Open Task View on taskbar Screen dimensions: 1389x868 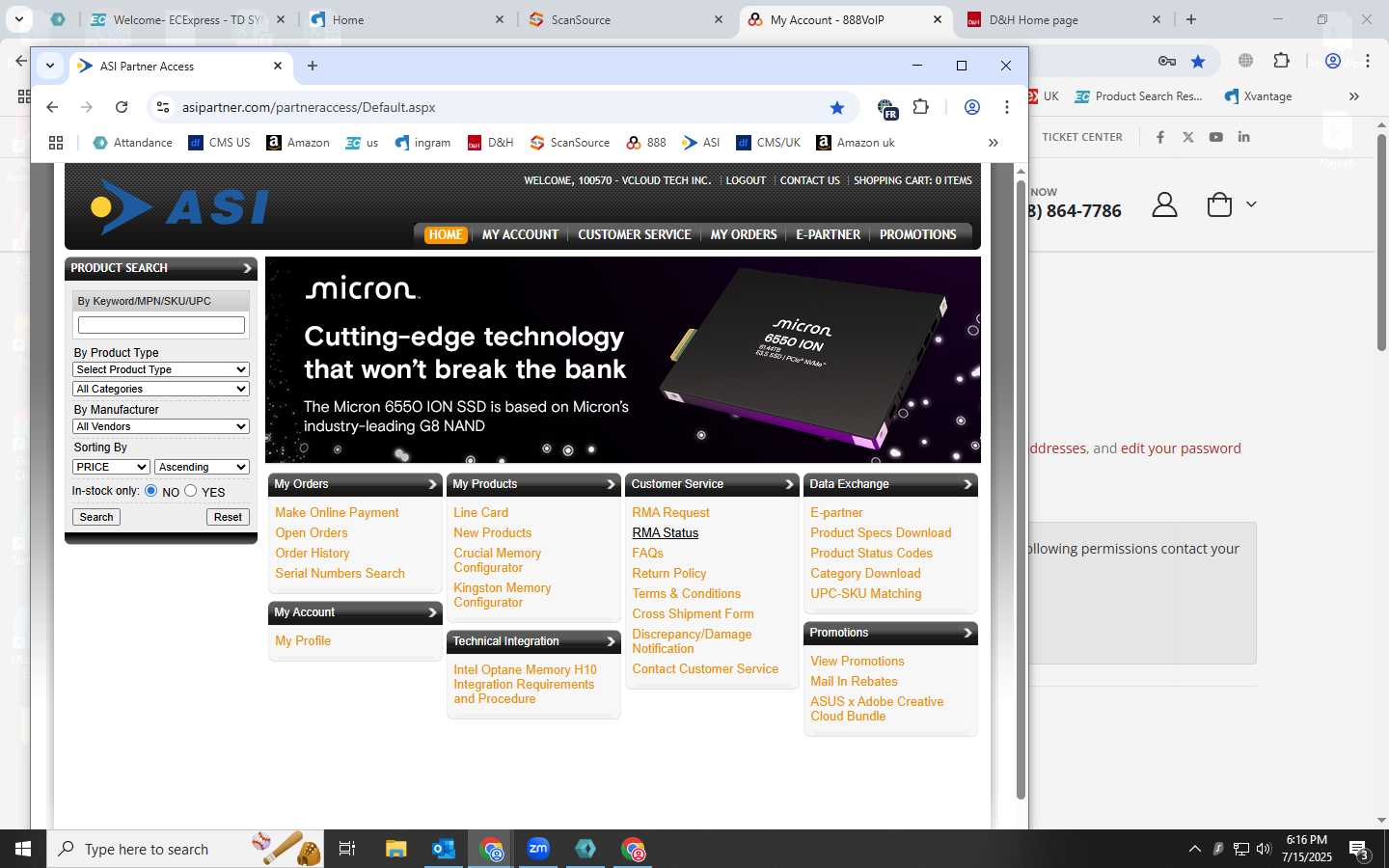347,849
